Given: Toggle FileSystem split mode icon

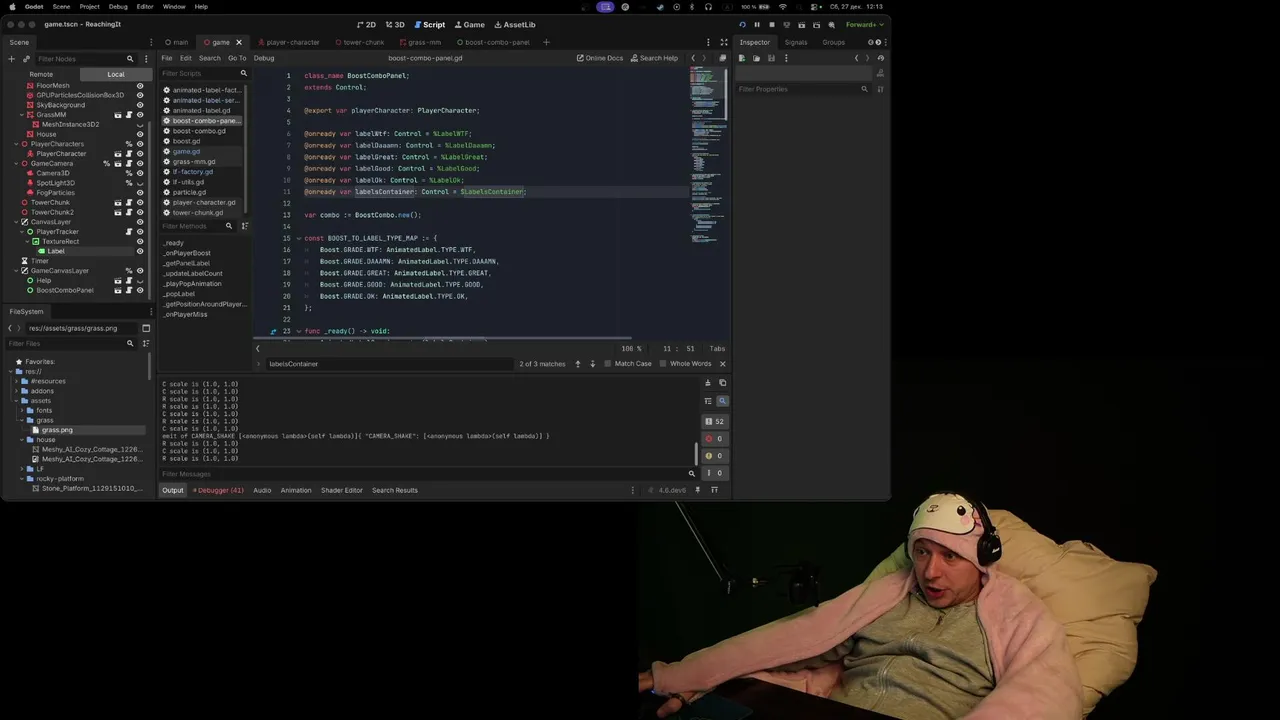Looking at the screenshot, I should pos(146,328).
